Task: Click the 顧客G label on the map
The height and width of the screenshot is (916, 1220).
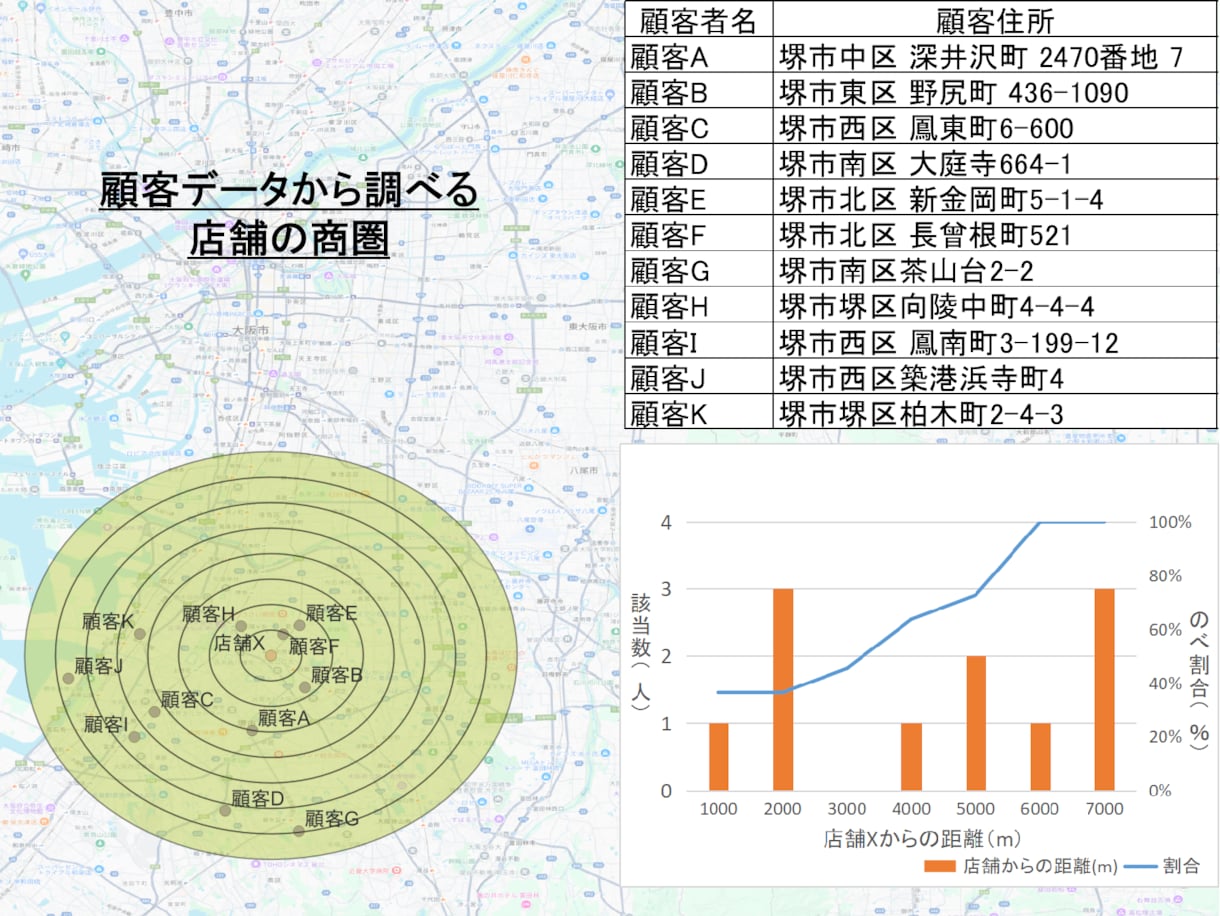Action: point(332,818)
